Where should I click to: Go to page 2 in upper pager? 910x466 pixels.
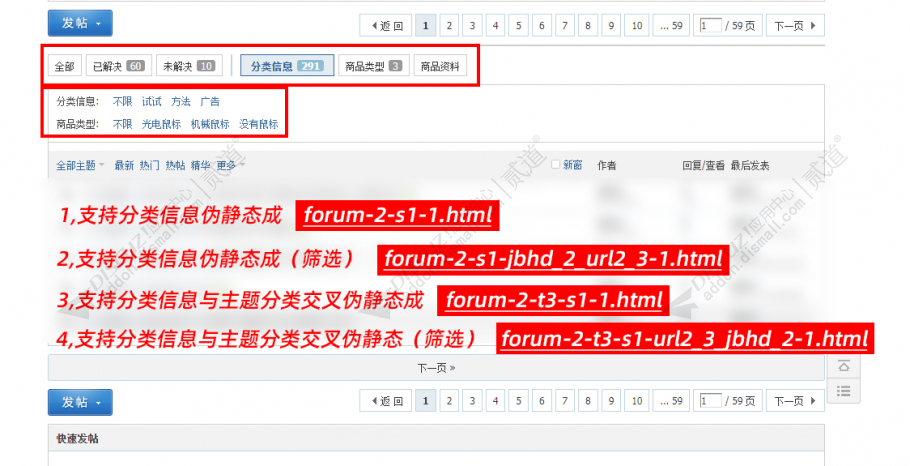pos(449,26)
